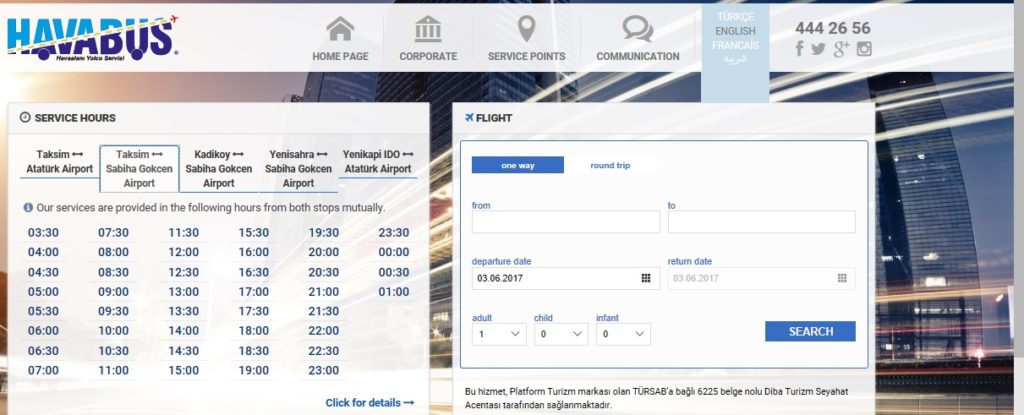Image resolution: width=1024 pixels, height=415 pixels.
Task: Open the Twitter bird icon
Action: pyautogui.click(x=818, y=49)
